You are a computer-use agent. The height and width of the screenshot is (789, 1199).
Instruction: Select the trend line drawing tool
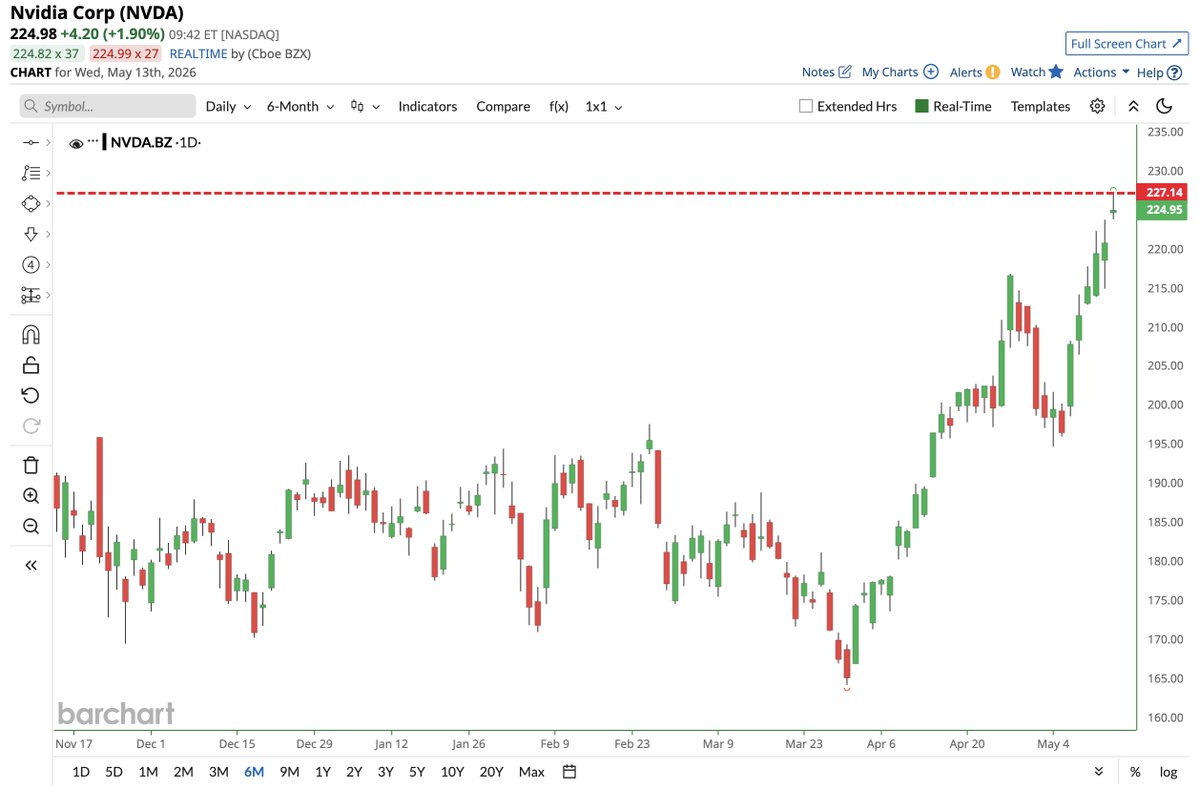click(x=31, y=142)
